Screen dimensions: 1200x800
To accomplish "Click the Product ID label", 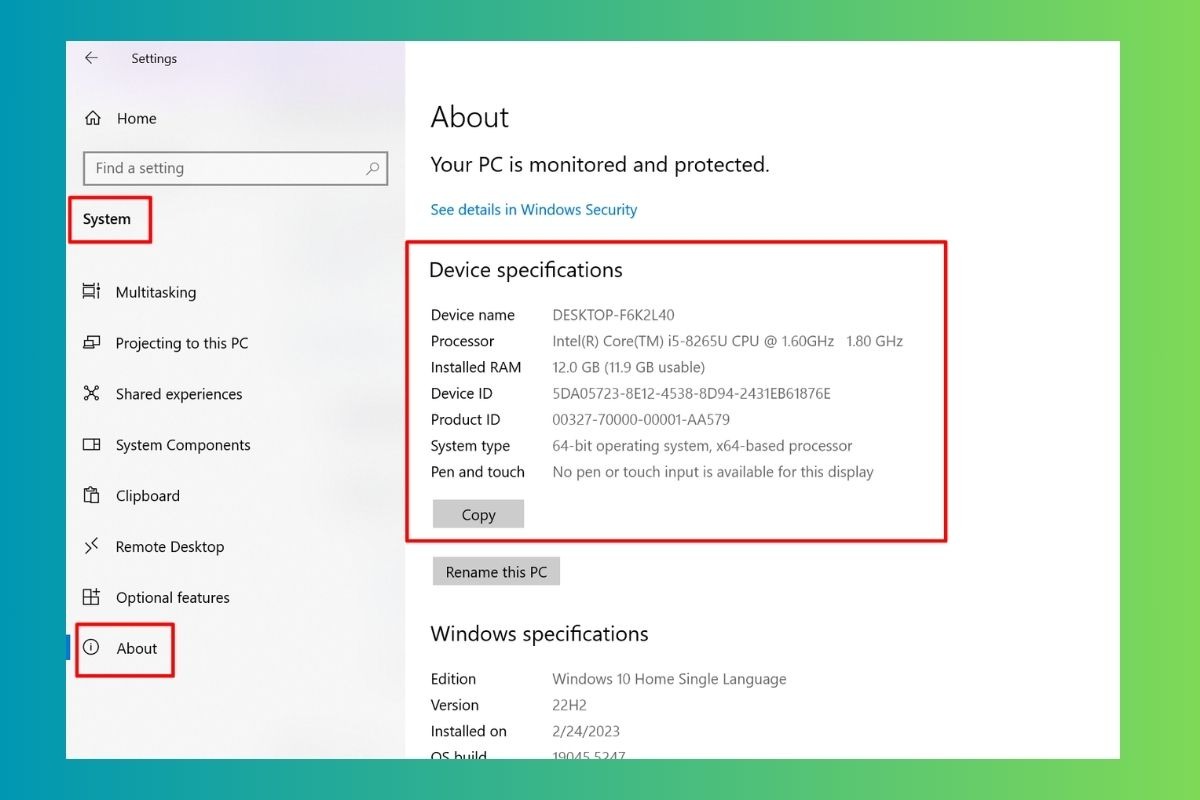I will [x=466, y=420].
